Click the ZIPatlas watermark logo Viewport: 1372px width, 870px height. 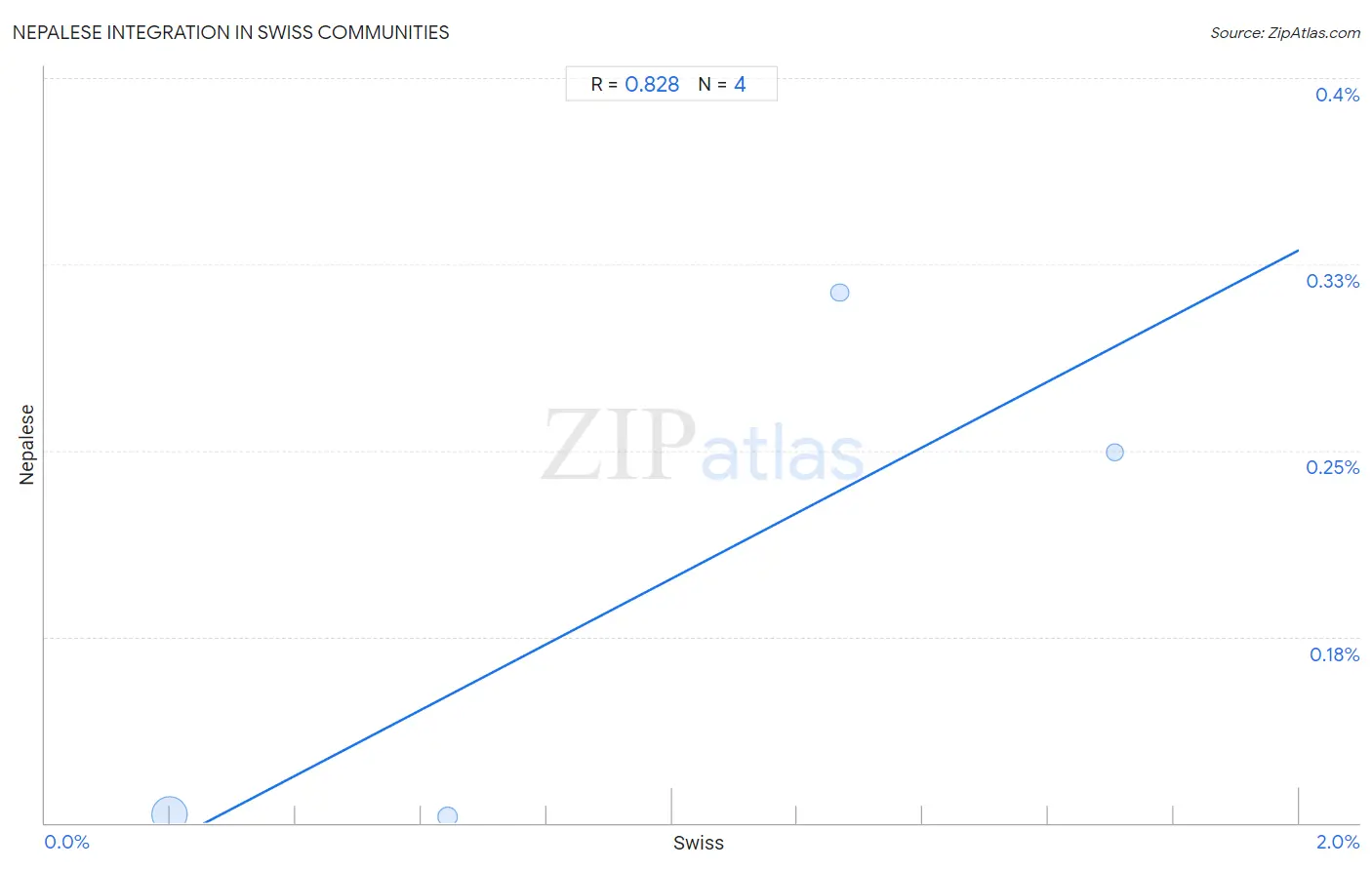[x=703, y=447]
